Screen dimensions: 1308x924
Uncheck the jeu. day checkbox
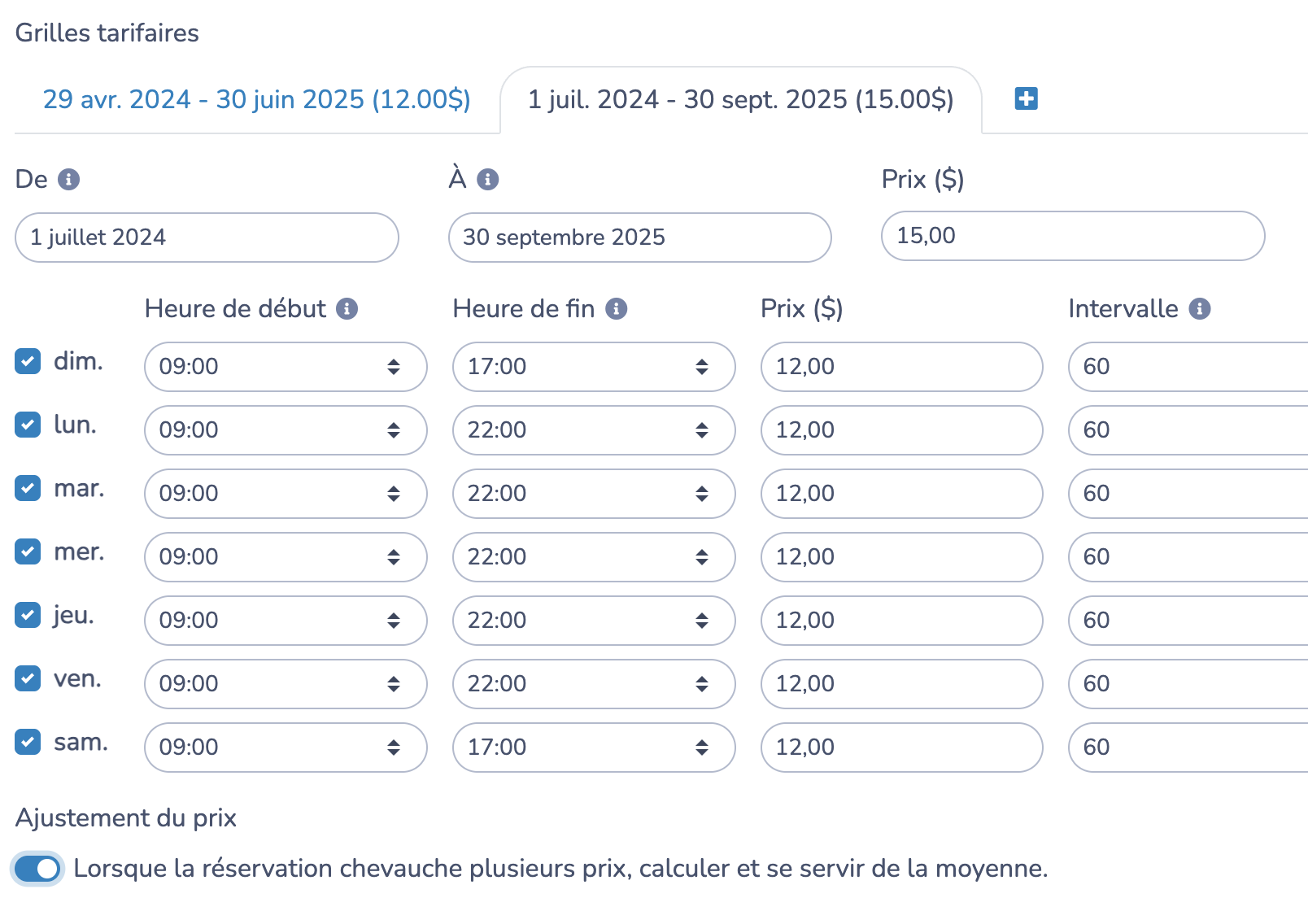[28, 615]
